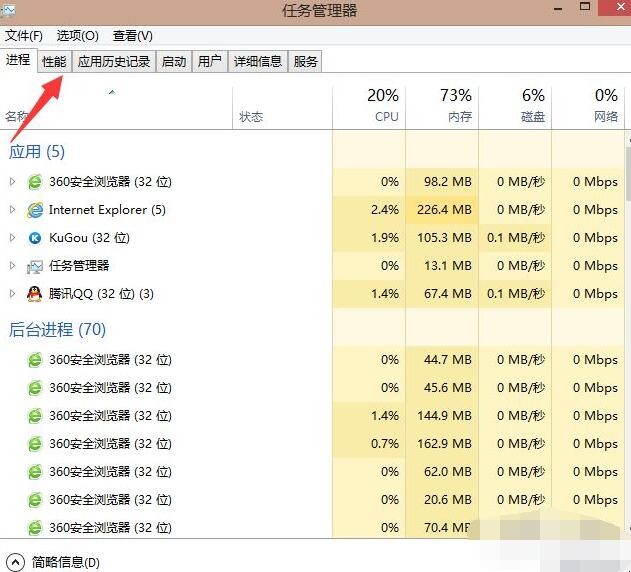Click the 360 browser icon in the 45.6 MB row

[35, 388]
